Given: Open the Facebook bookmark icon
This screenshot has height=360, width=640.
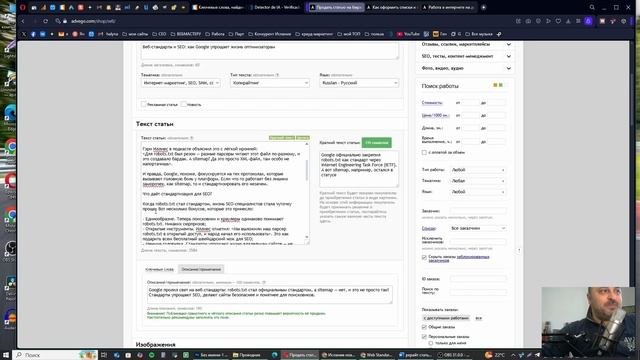Looking at the screenshot, I should [x=33, y=34].
